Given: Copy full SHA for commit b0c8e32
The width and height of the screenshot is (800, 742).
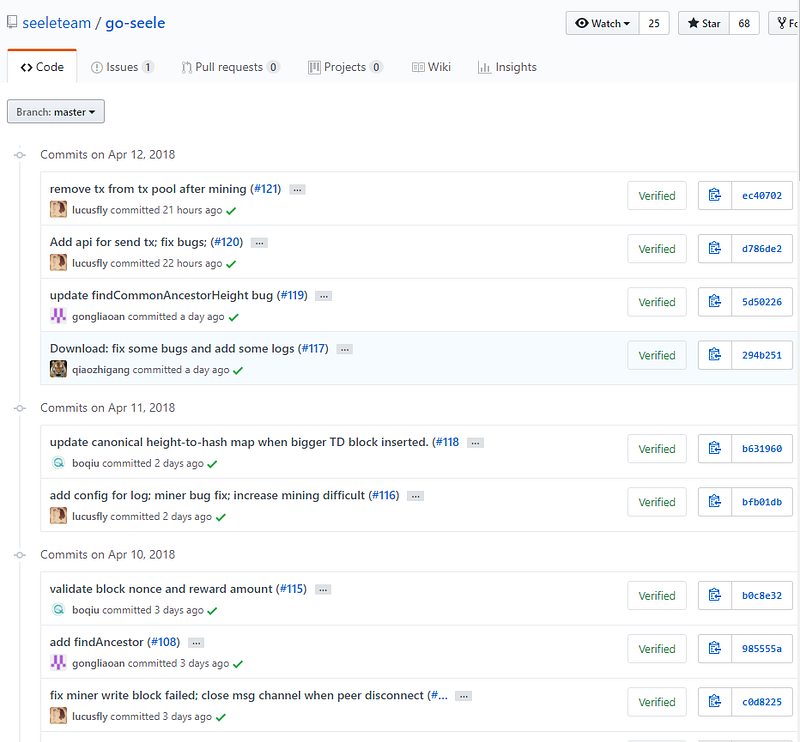Looking at the screenshot, I should [714, 596].
